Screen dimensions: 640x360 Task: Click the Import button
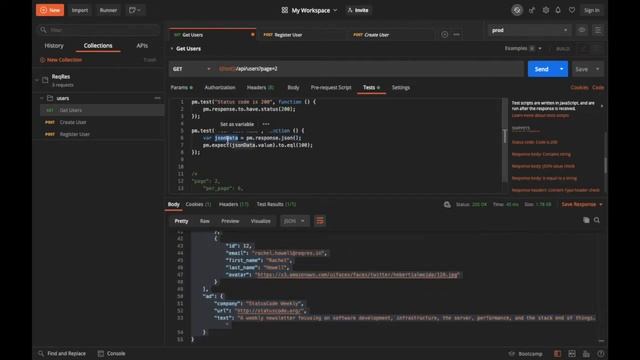click(80, 10)
